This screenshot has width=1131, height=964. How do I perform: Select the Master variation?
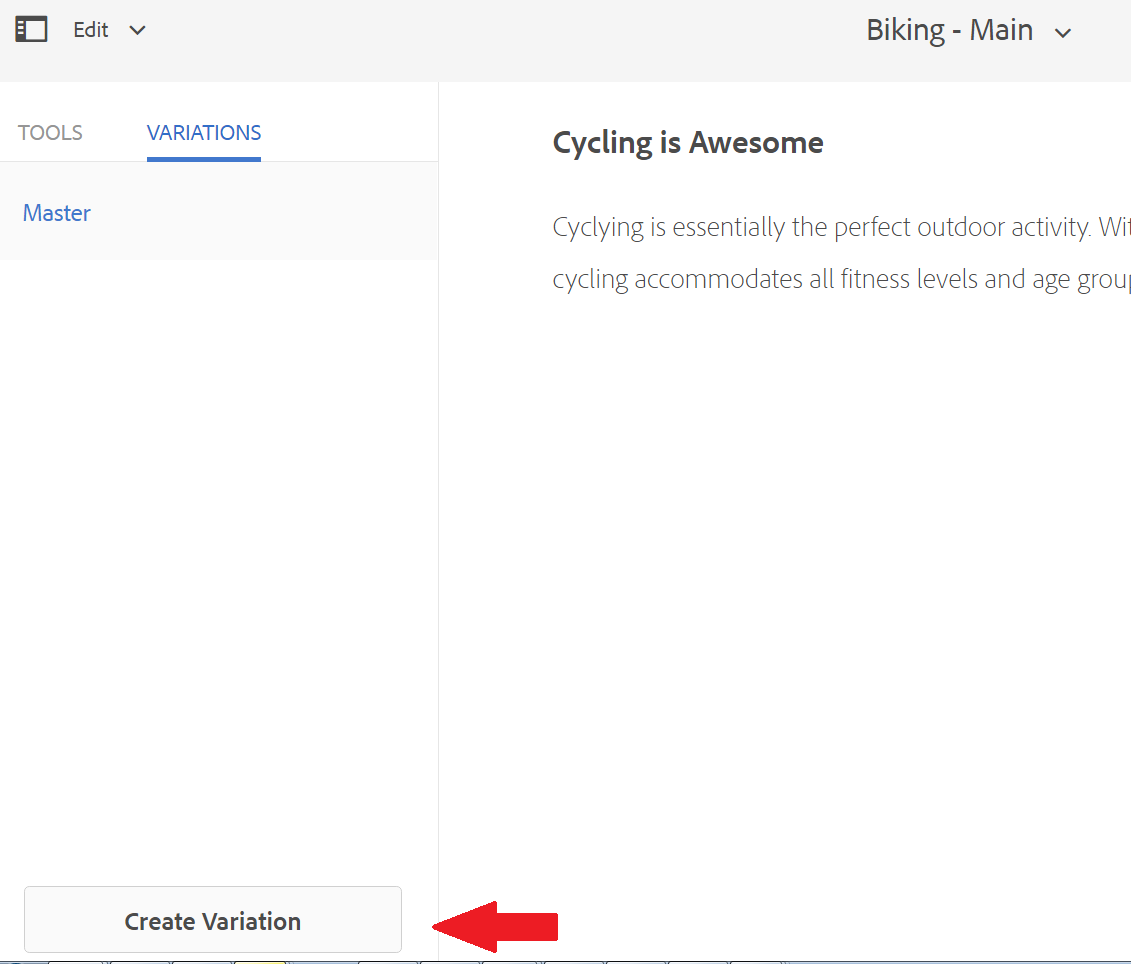pos(57,213)
